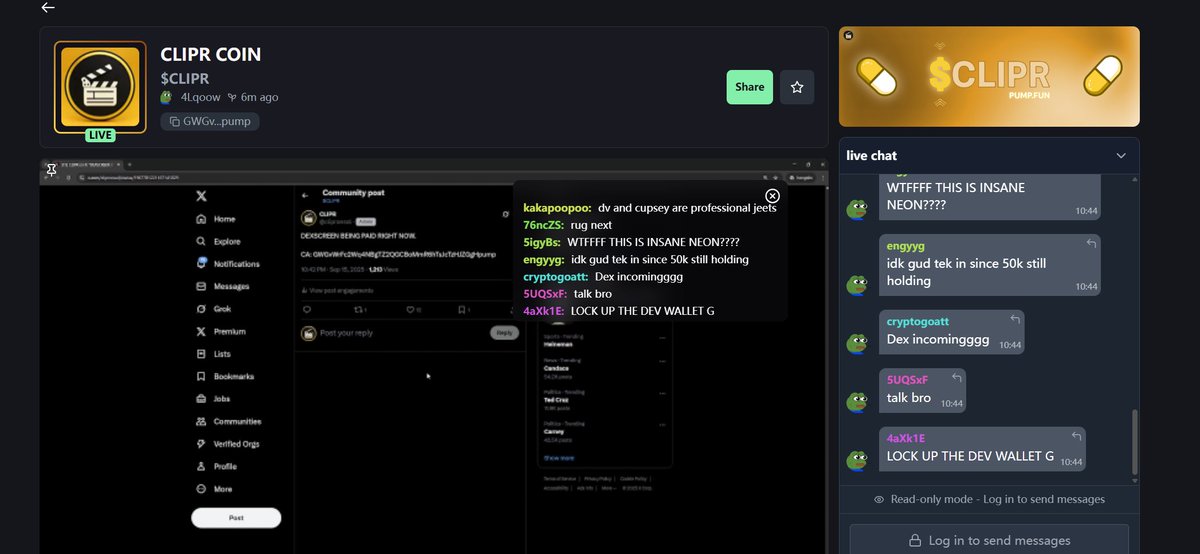Screen dimensions: 1200x554
Task: Click engyyg's frog avatar in chat
Action: 857,284
